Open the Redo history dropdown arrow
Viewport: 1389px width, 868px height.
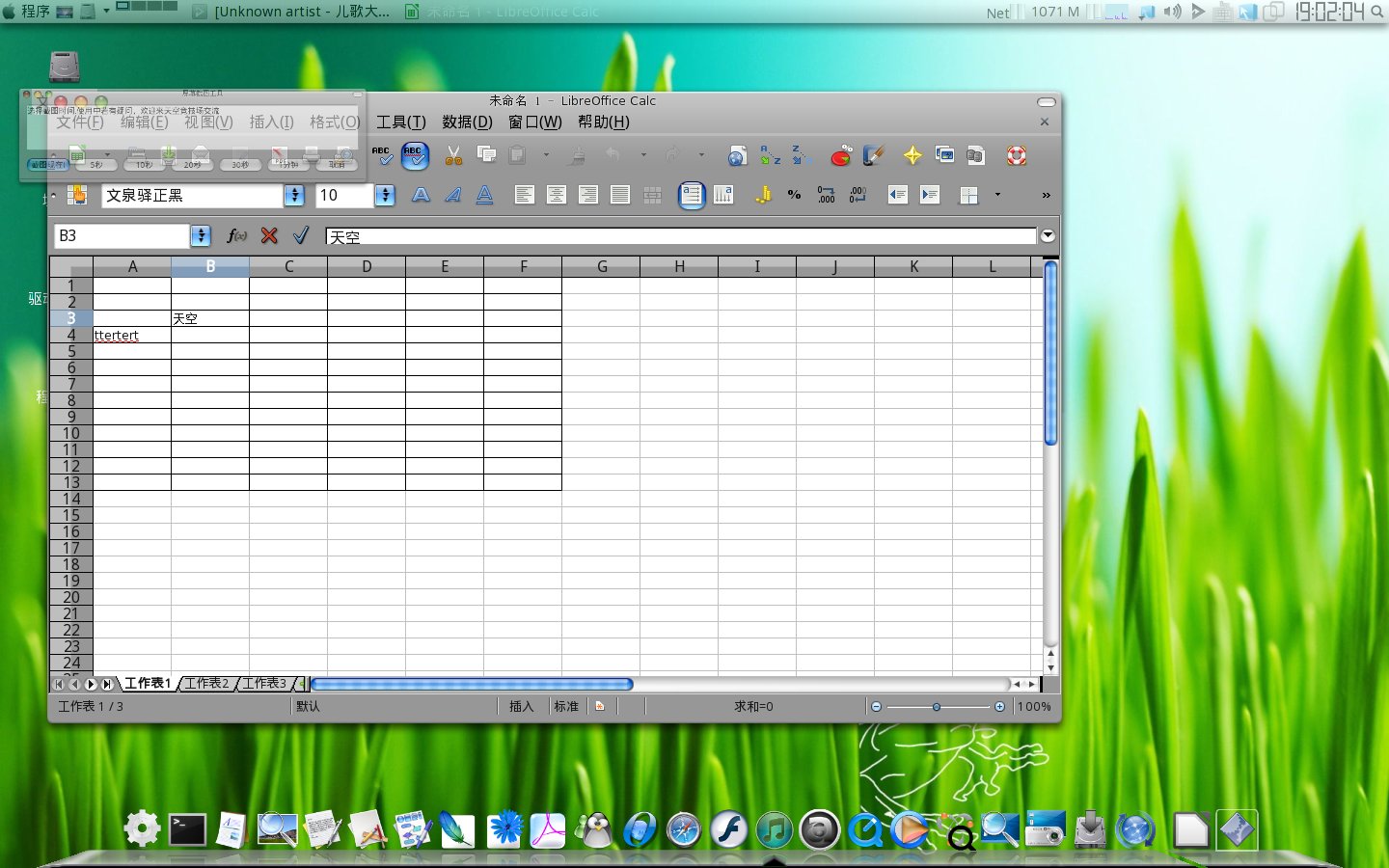click(701, 154)
